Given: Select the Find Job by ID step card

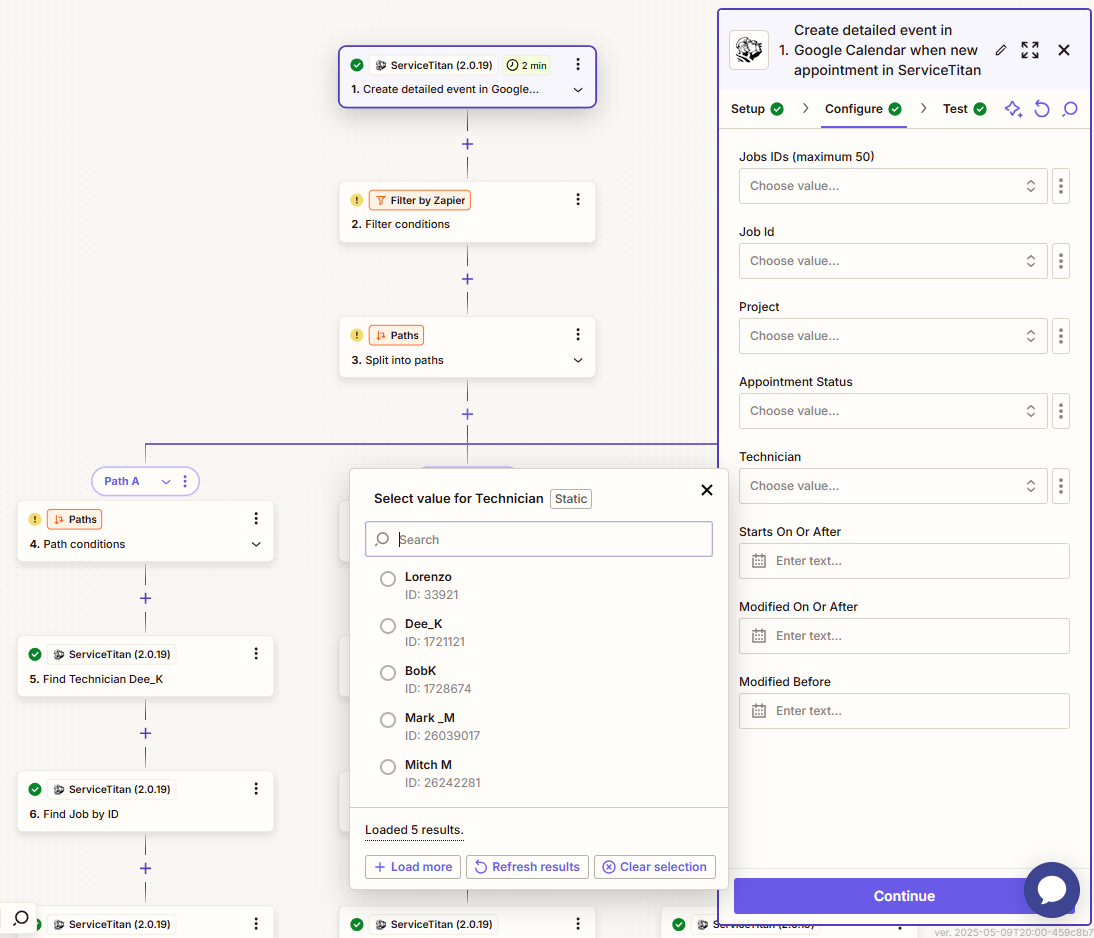Looking at the screenshot, I should [145, 801].
